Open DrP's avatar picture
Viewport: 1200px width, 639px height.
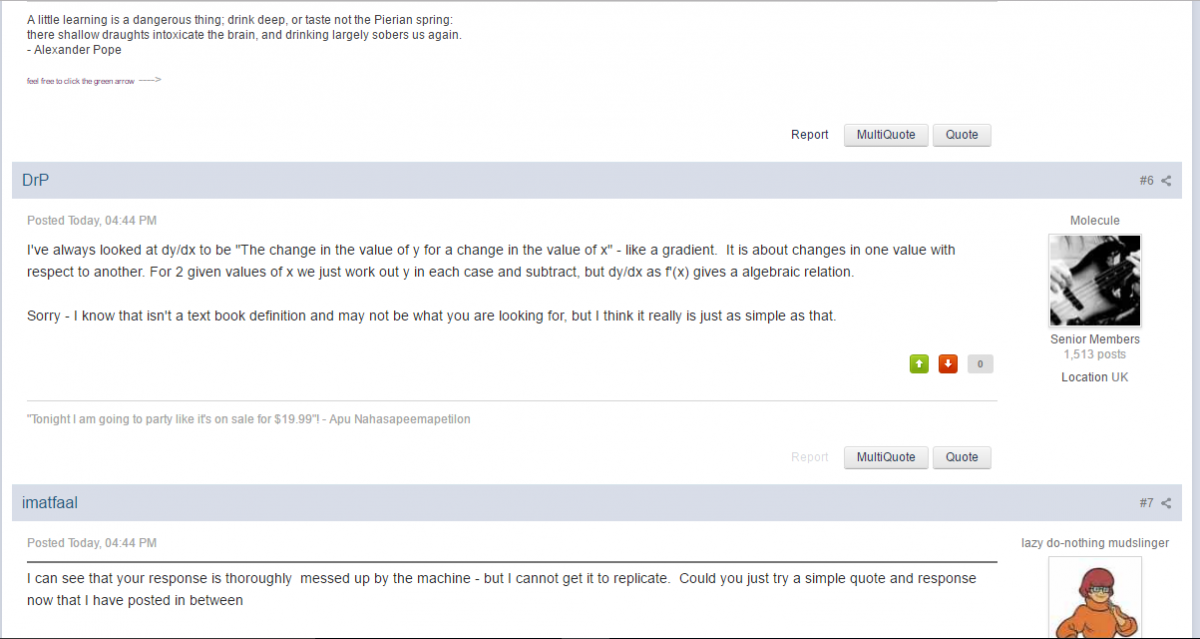point(1094,281)
